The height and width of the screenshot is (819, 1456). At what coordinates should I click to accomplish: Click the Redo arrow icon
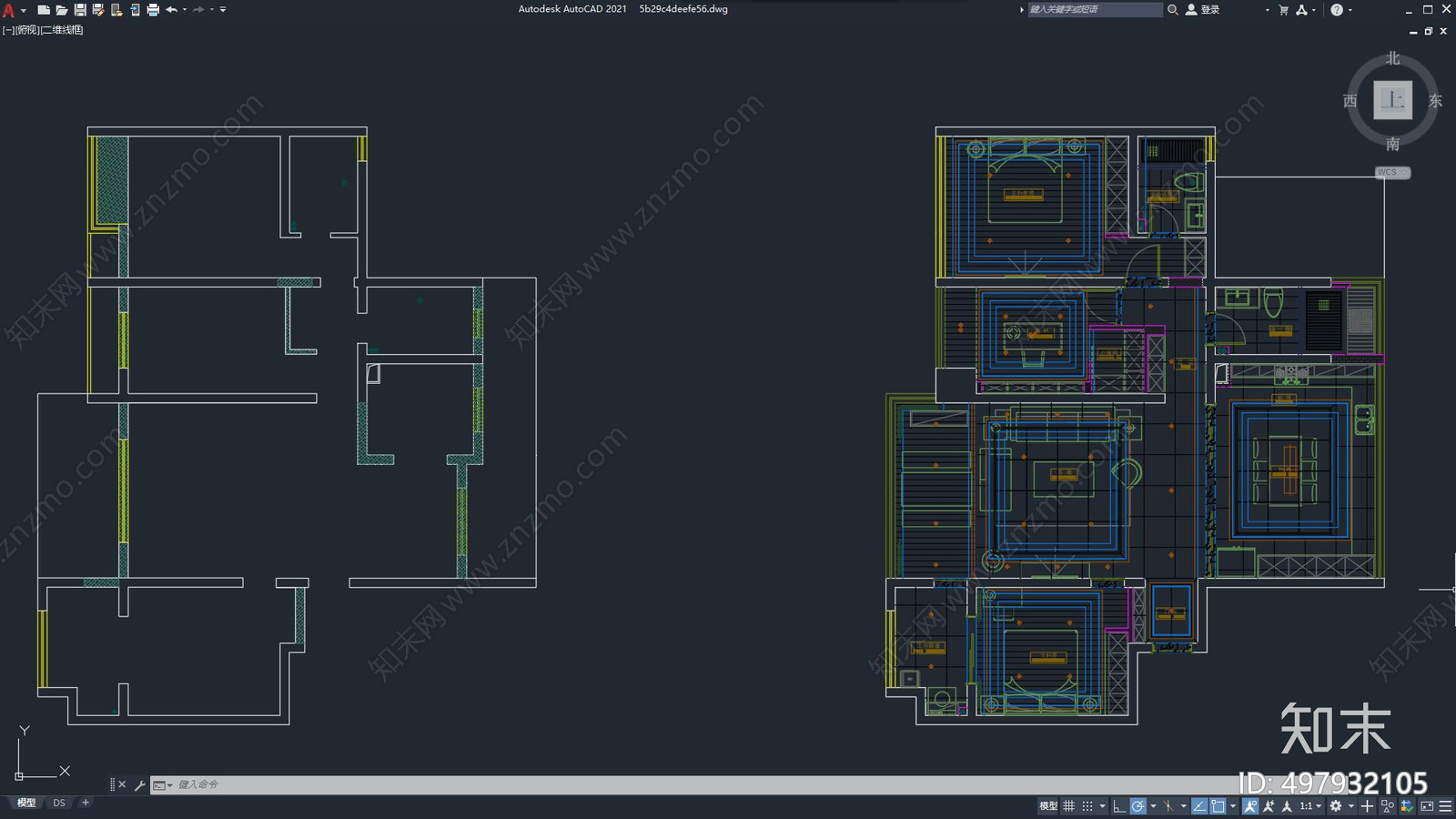click(x=198, y=10)
